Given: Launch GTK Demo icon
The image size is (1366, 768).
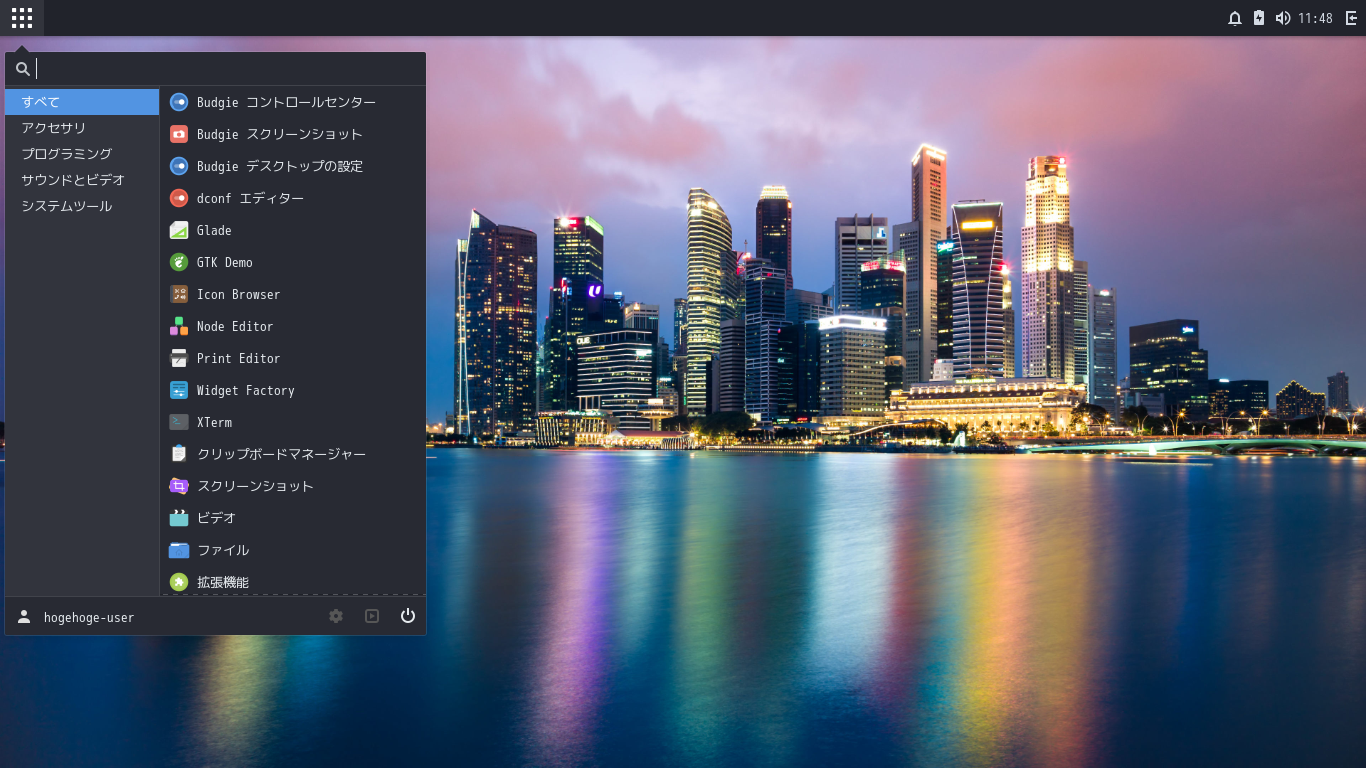Looking at the screenshot, I should tap(179, 262).
